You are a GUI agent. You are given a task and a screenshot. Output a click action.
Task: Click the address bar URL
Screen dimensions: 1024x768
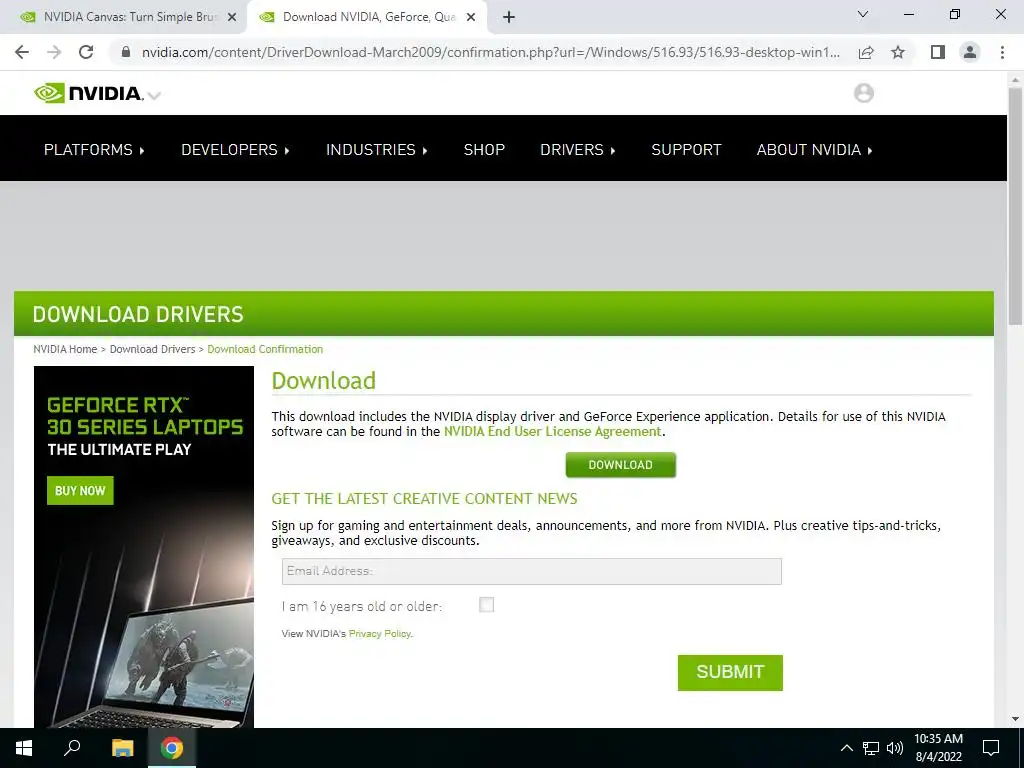(490, 52)
